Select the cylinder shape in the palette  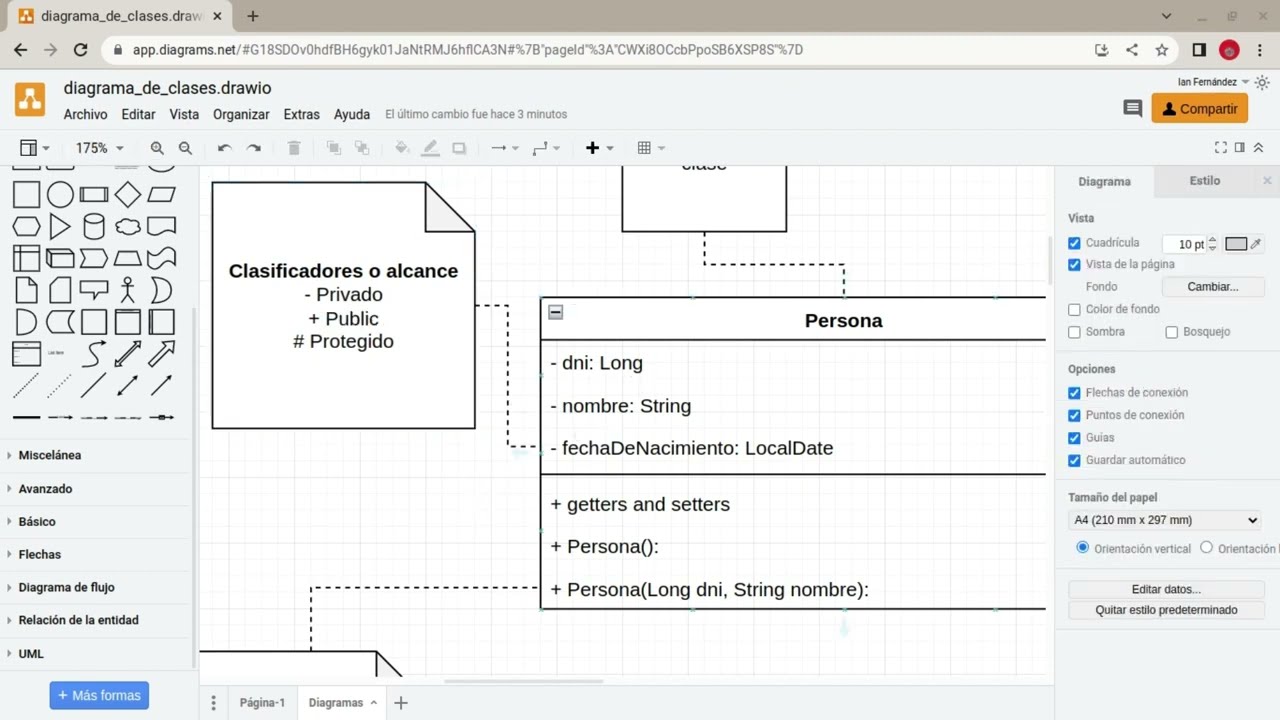[94, 226]
